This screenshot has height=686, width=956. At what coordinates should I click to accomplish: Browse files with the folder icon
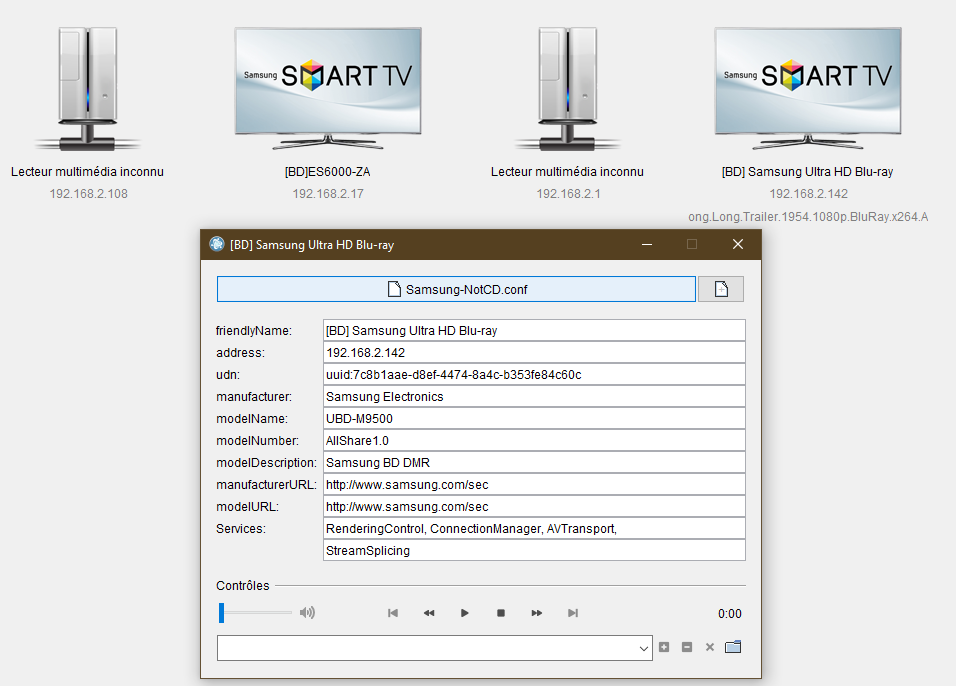click(733, 647)
